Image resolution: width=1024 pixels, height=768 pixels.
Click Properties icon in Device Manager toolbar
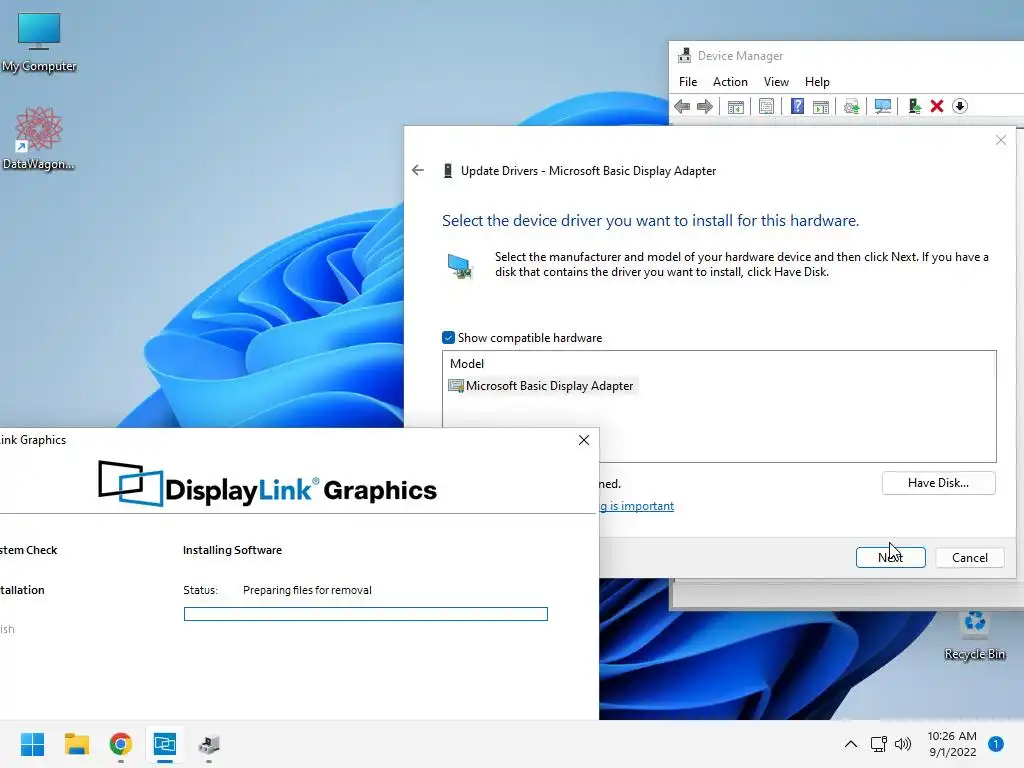point(767,106)
